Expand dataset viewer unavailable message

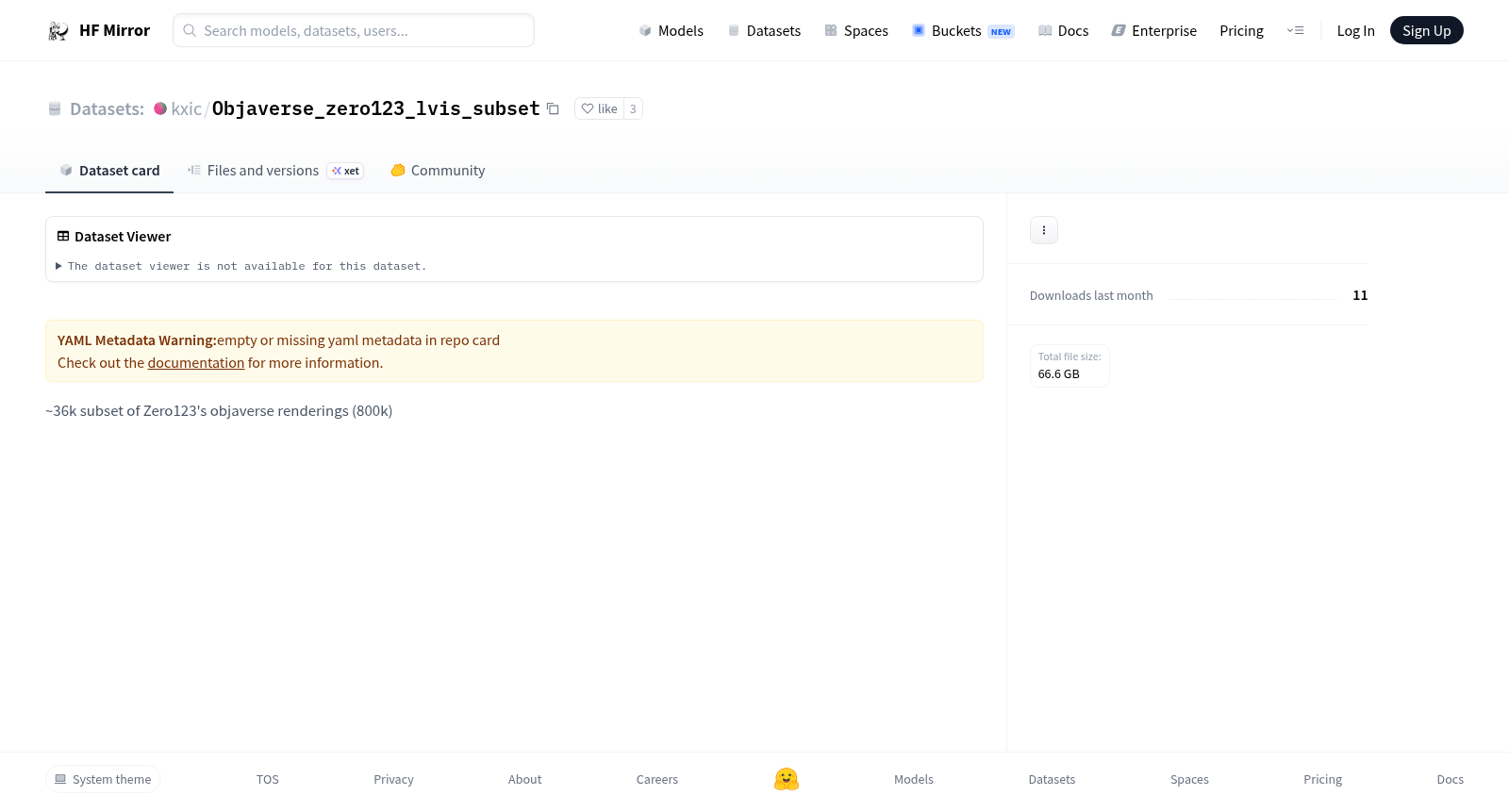coord(241,266)
